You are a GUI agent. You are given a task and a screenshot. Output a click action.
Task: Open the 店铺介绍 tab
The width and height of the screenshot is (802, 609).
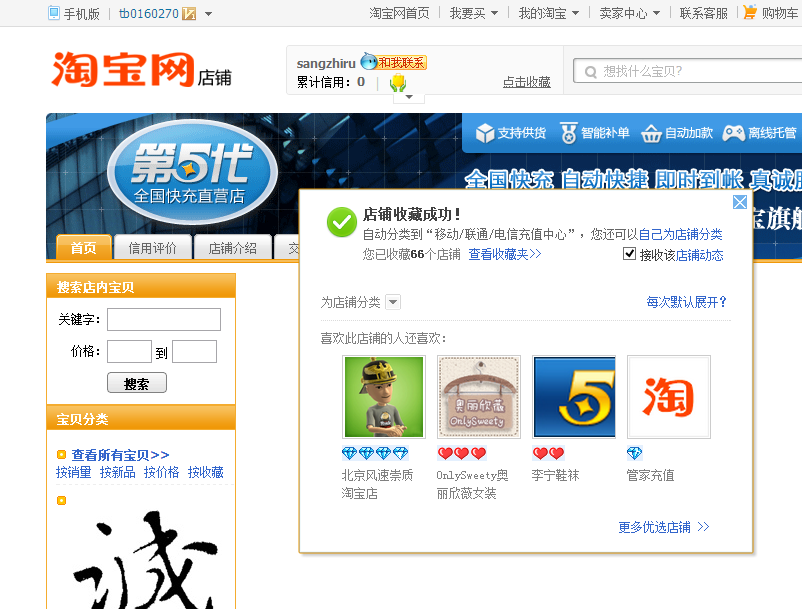233,247
